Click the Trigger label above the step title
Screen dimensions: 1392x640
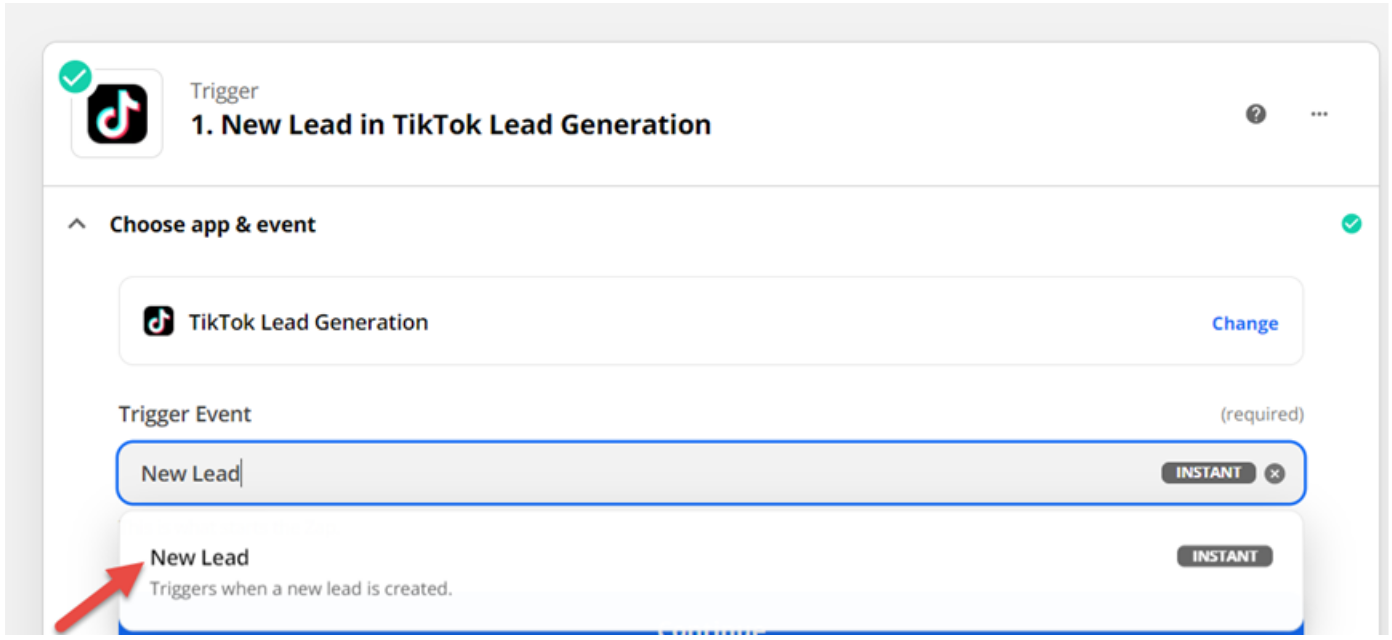coord(225,91)
